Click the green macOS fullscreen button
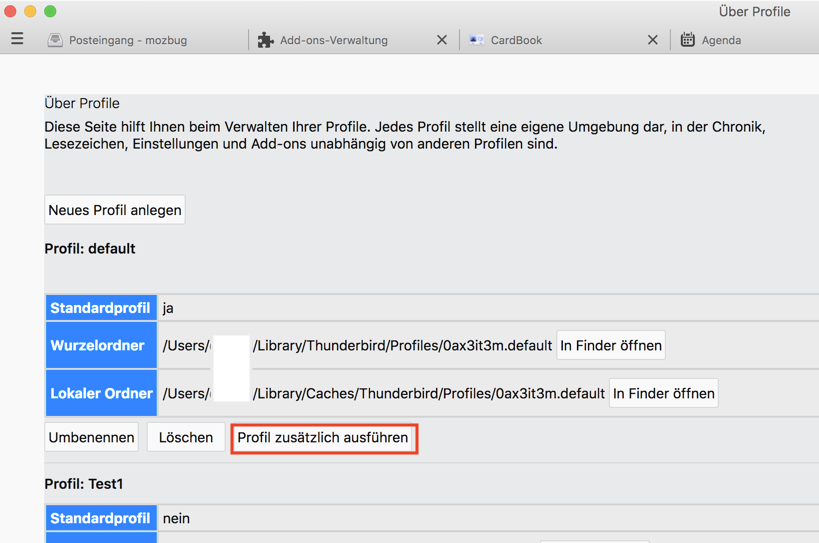The image size is (819, 543). click(x=50, y=11)
